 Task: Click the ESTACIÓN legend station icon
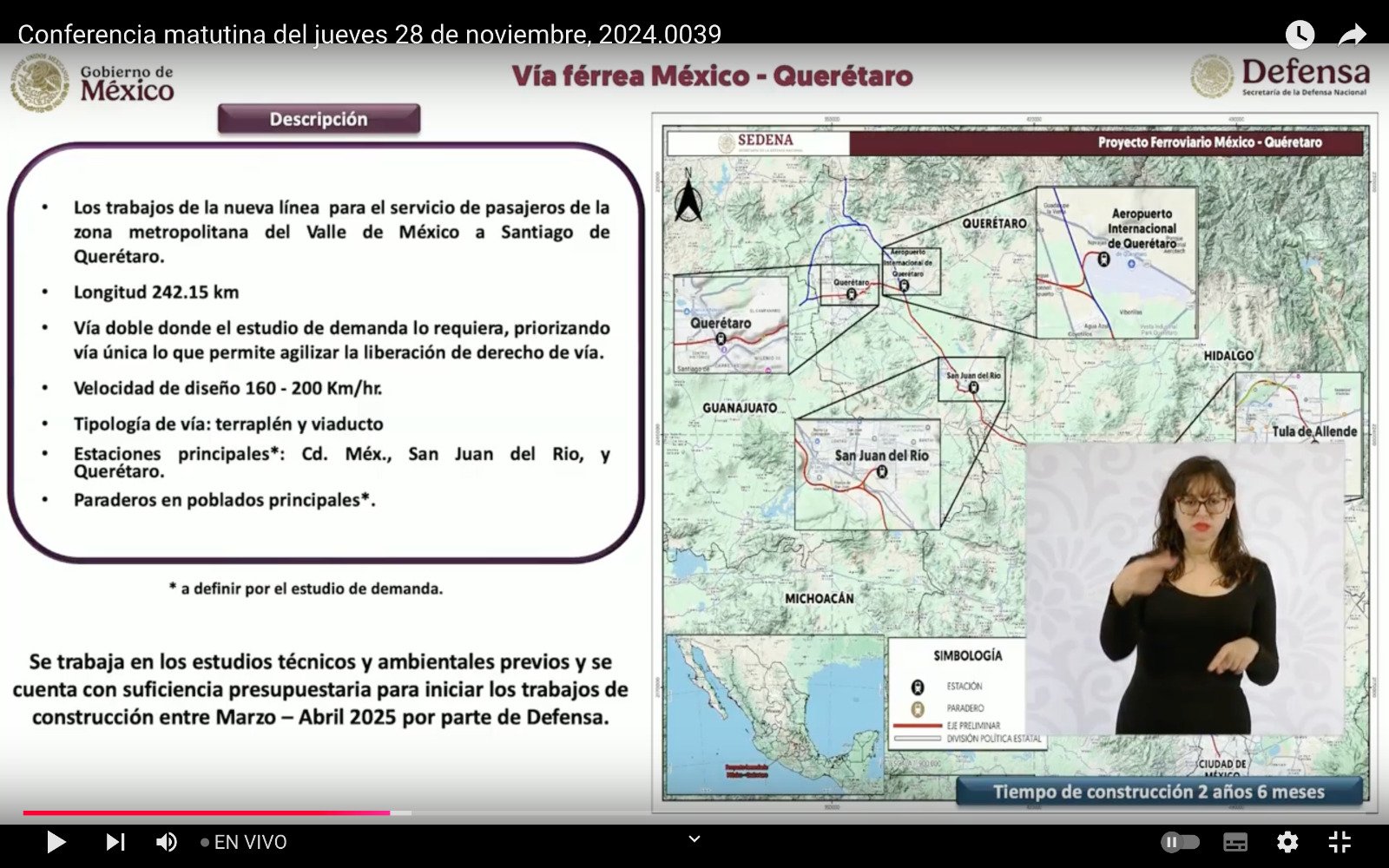[917, 687]
